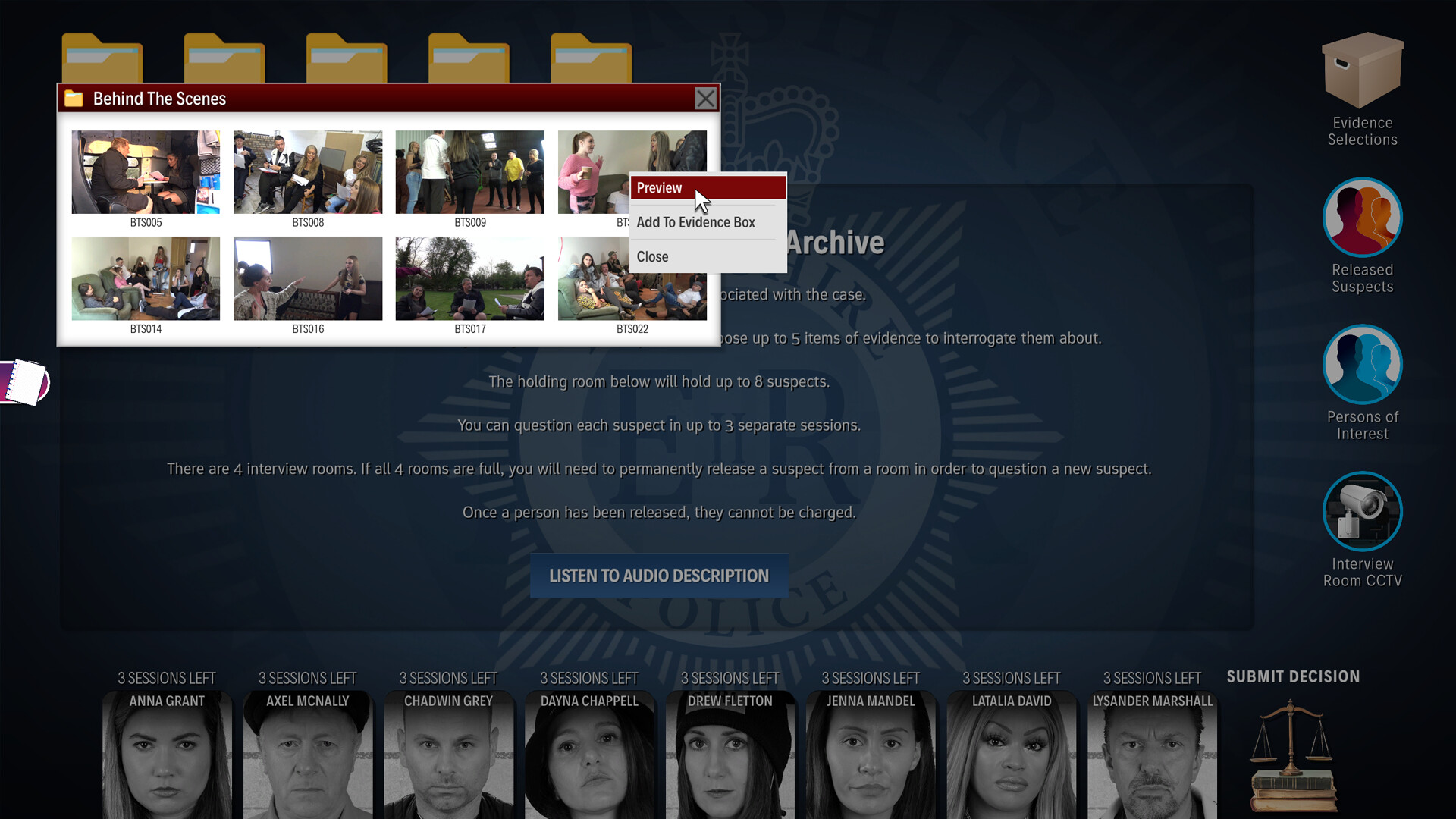Select the BTS005 thumbnail
The height and width of the screenshot is (819, 1456).
146,172
